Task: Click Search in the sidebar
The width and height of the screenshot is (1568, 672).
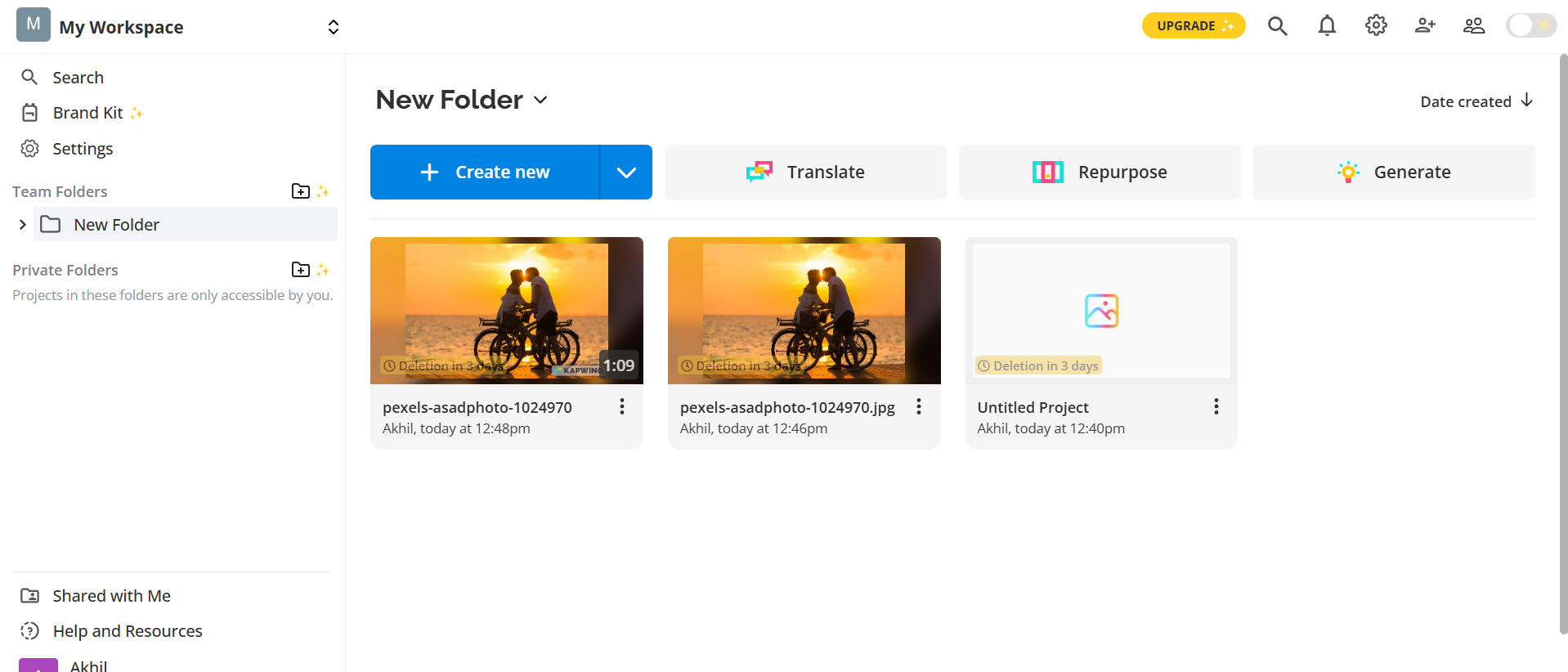Action: point(78,78)
